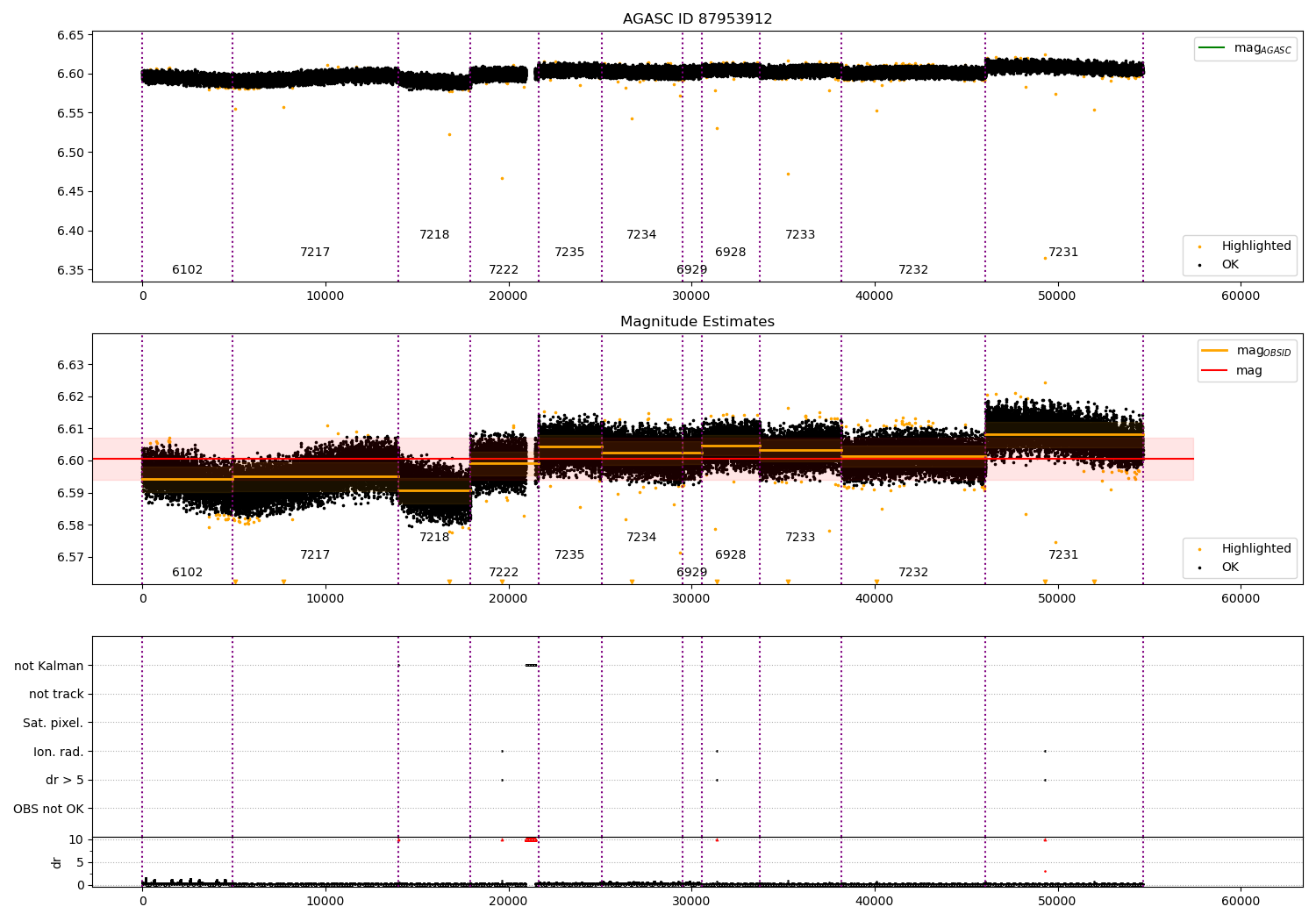
Task: Click obsid label 6102 in the AGASC plot
Action: [187, 270]
